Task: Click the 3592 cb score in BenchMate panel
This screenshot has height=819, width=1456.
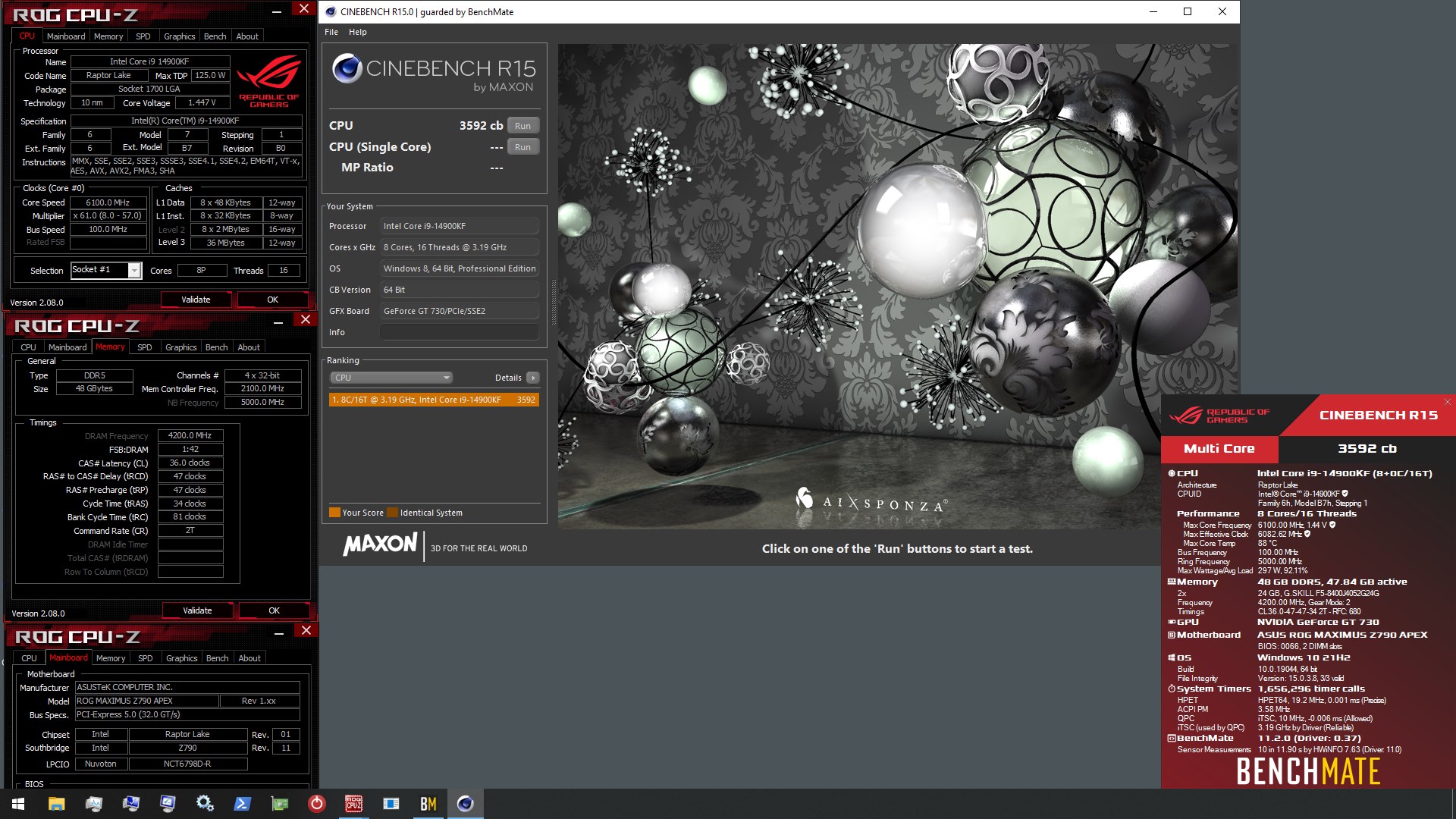Action: click(x=1367, y=449)
